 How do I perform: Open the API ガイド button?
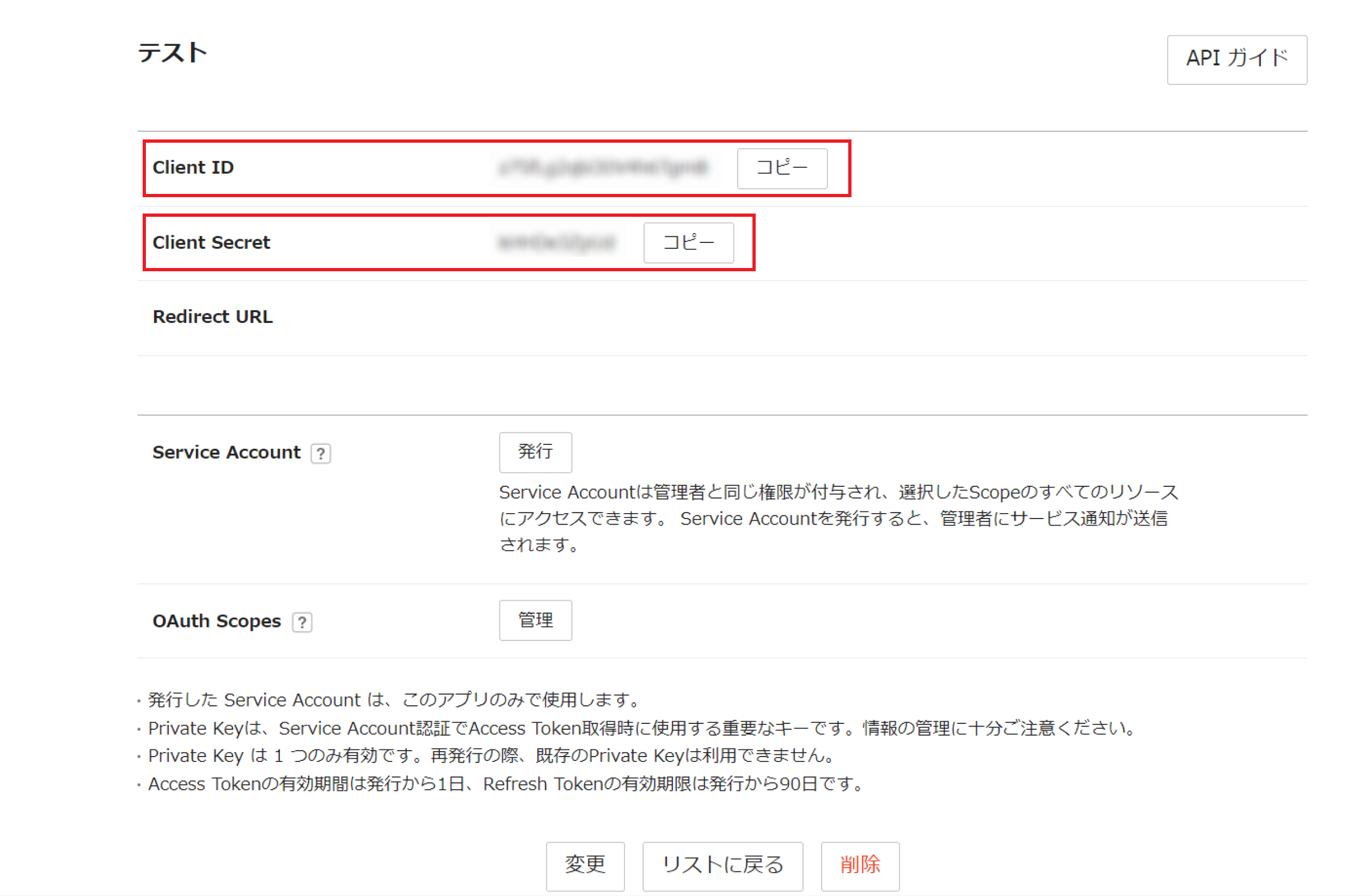1236,59
